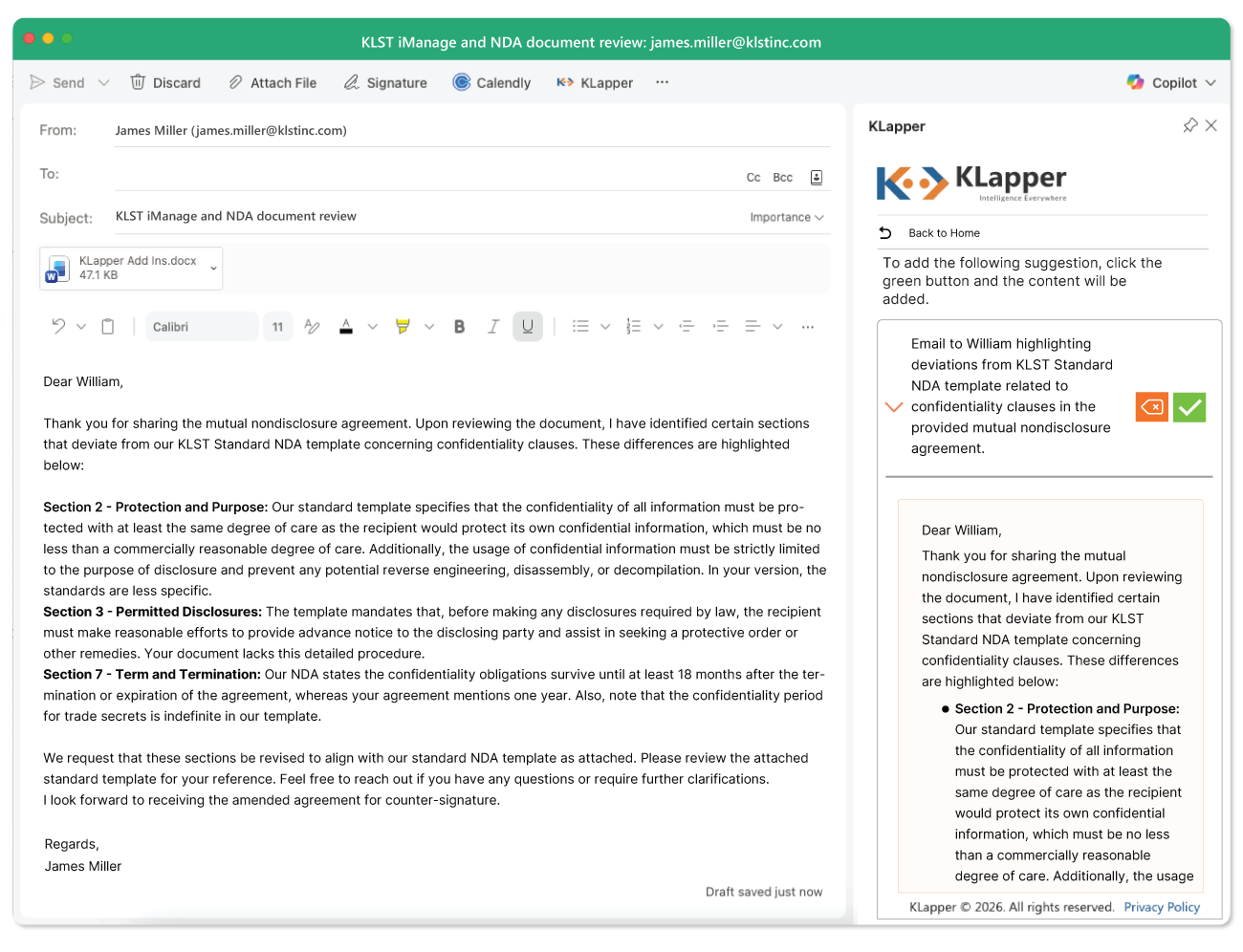Insert a signature using the Signature icon
The height and width of the screenshot is (952, 1243).
(351, 82)
